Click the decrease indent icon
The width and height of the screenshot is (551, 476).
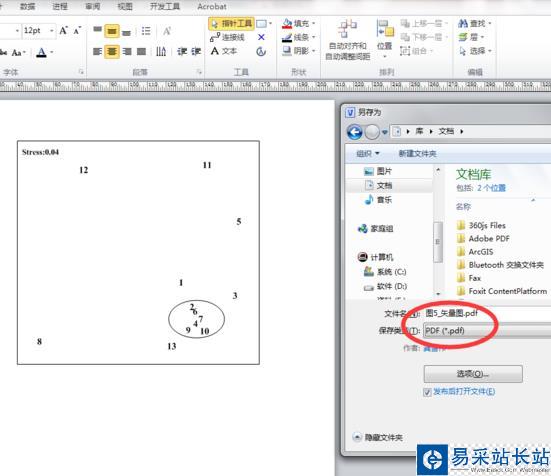(x=182, y=52)
